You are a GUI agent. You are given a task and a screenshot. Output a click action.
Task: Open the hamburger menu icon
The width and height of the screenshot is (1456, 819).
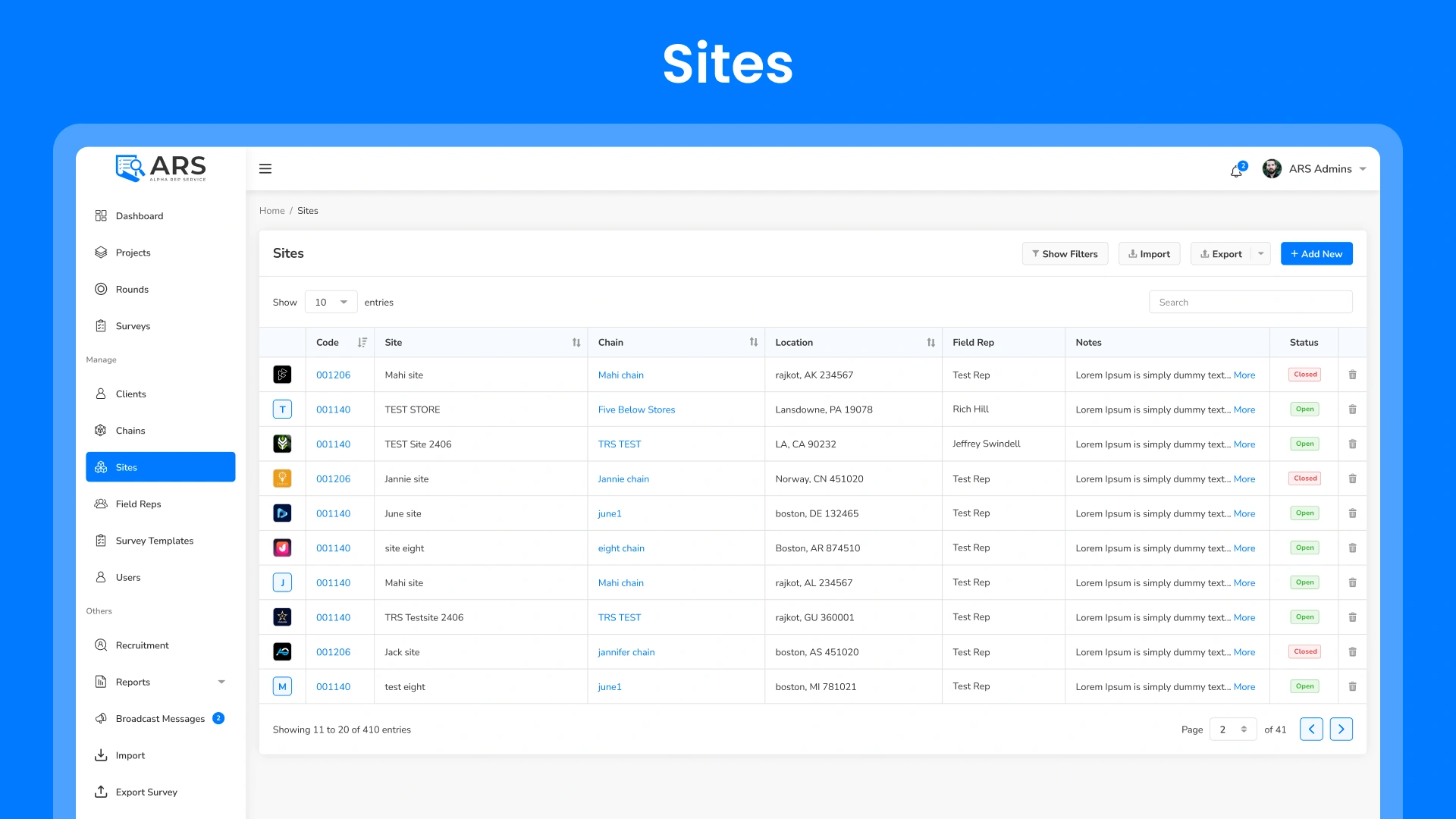[x=265, y=168]
